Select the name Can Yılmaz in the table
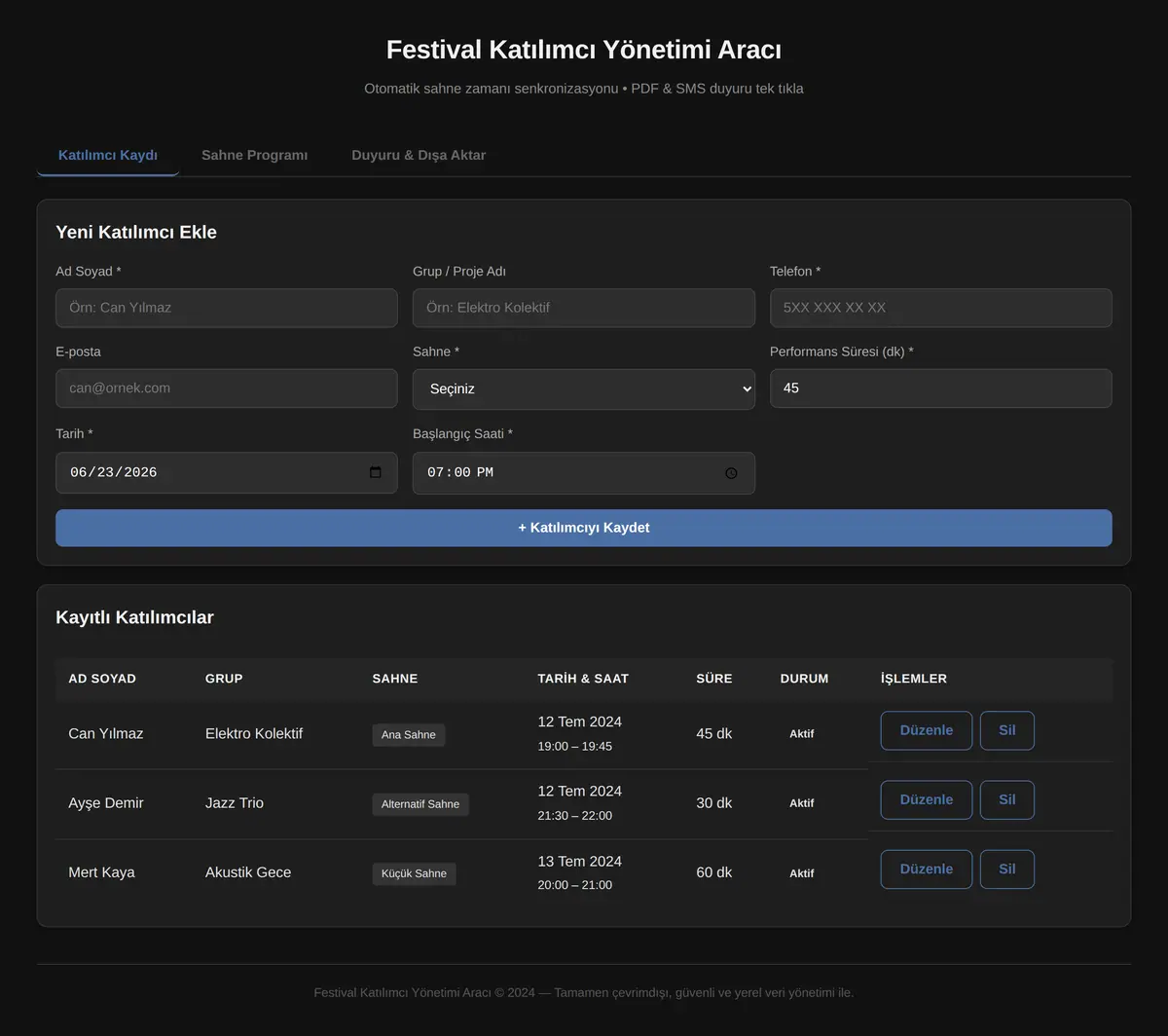The image size is (1168, 1036). (x=106, y=734)
